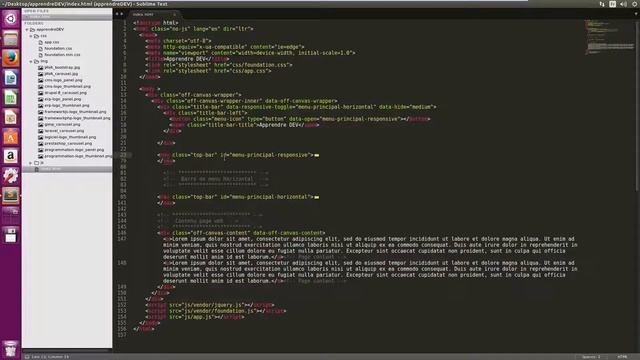
Task: Click the title-bar-title span line
Action: point(244,125)
